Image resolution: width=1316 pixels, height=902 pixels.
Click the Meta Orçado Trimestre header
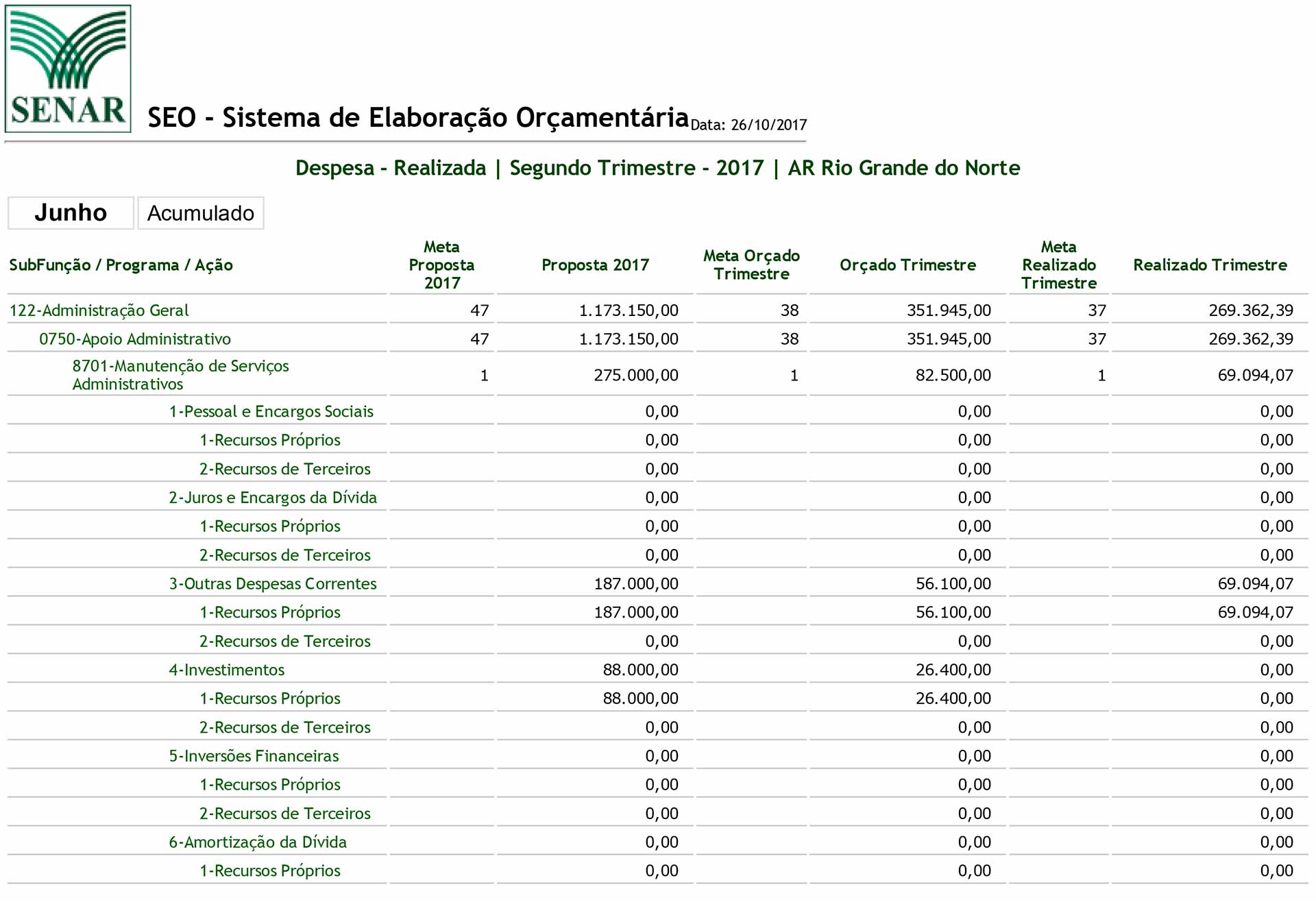pyautogui.click(x=751, y=265)
